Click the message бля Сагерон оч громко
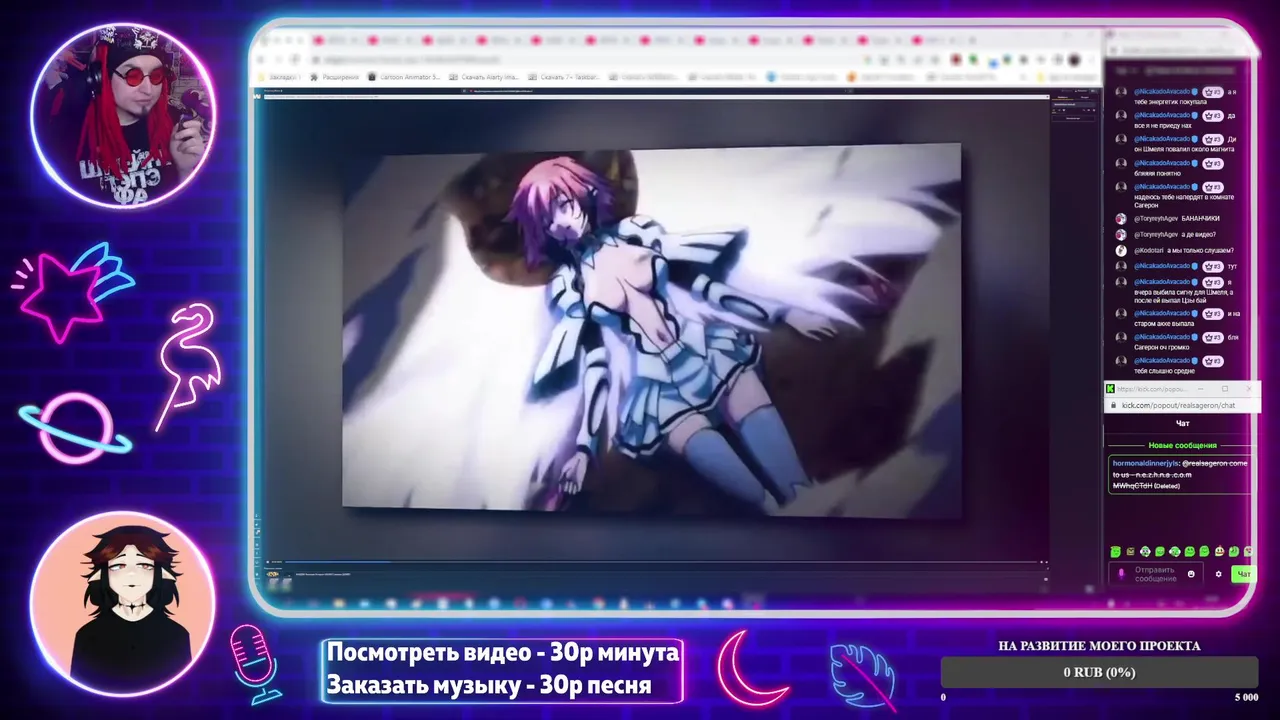1280x720 pixels. click(x=1175, y=342)
